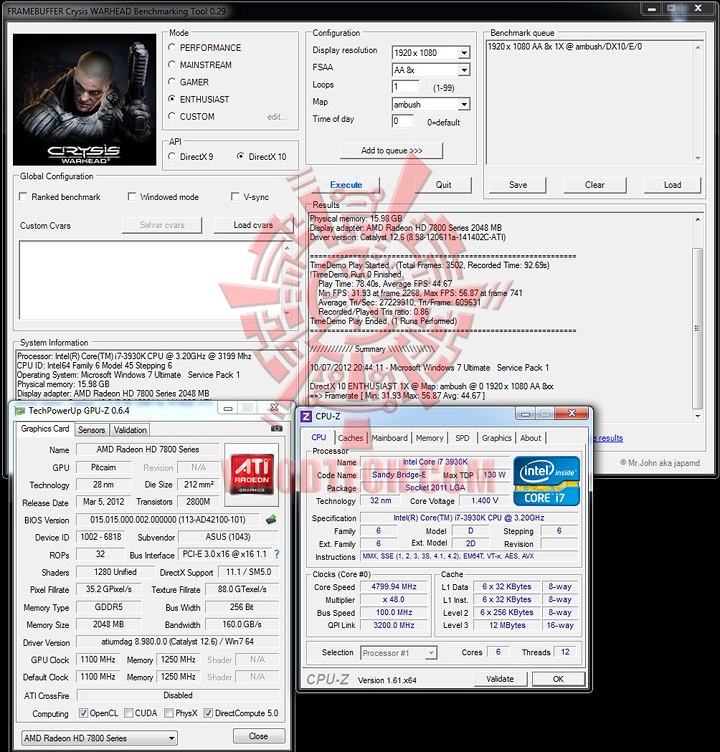
Task: Enable the Windowed mode checkbox
Action: click(131, 197)
